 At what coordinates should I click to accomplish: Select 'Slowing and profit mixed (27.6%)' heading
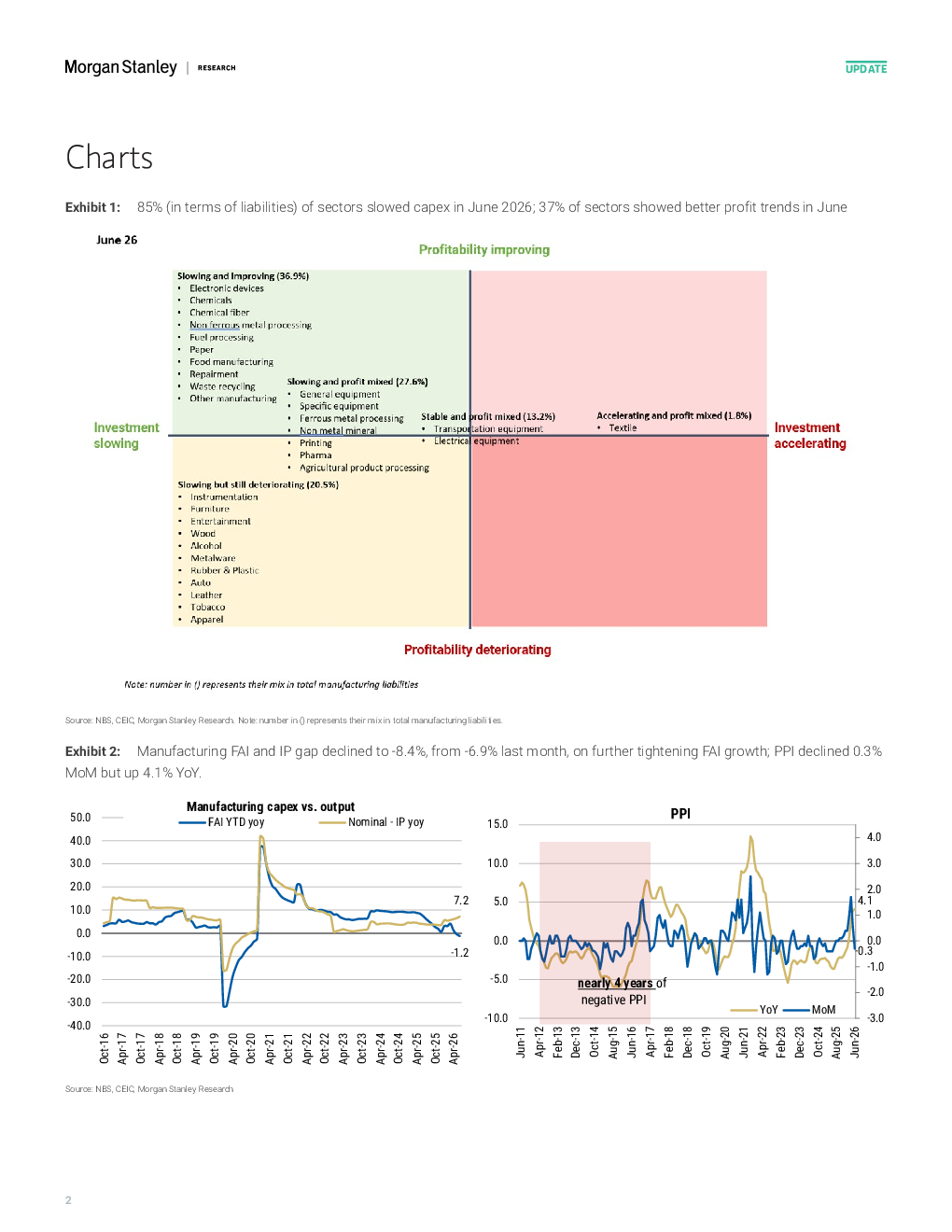coord(357,382)
